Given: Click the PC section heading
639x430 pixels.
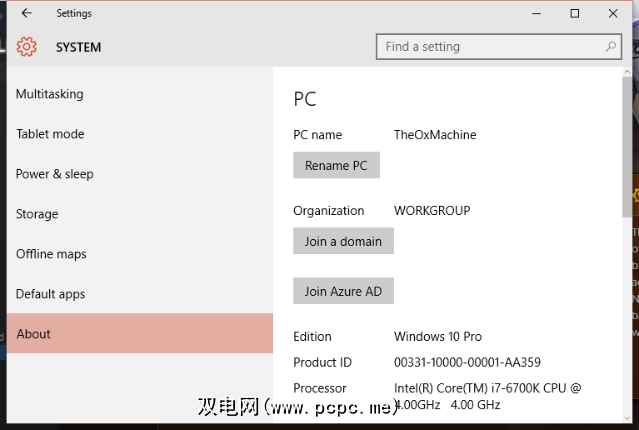Looking at the screenshot, I should point(305,99).
